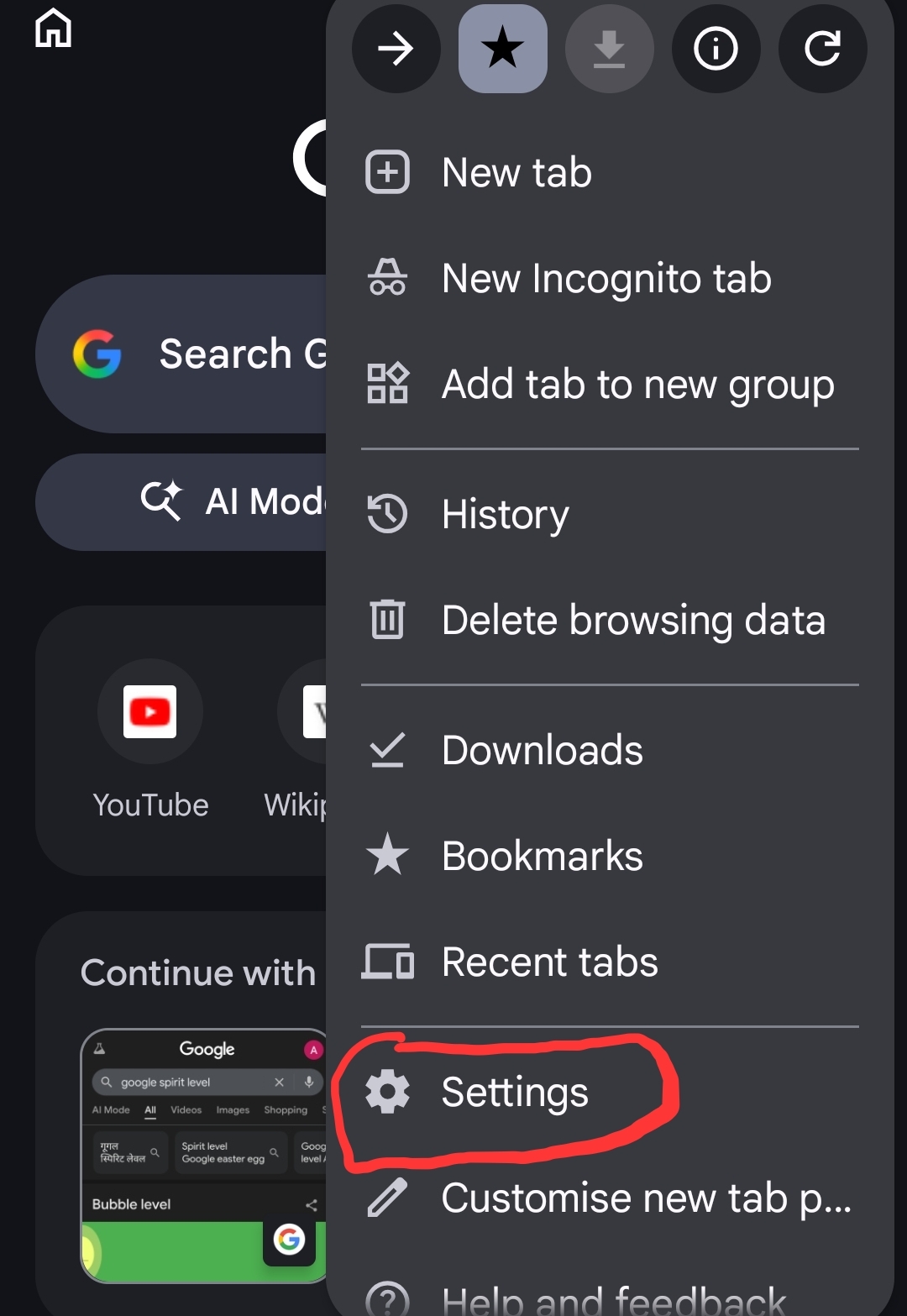The height and width of the screenshot is (1316, 907).
Task: Click the Settings gear icon
Action: [387, 1092]
